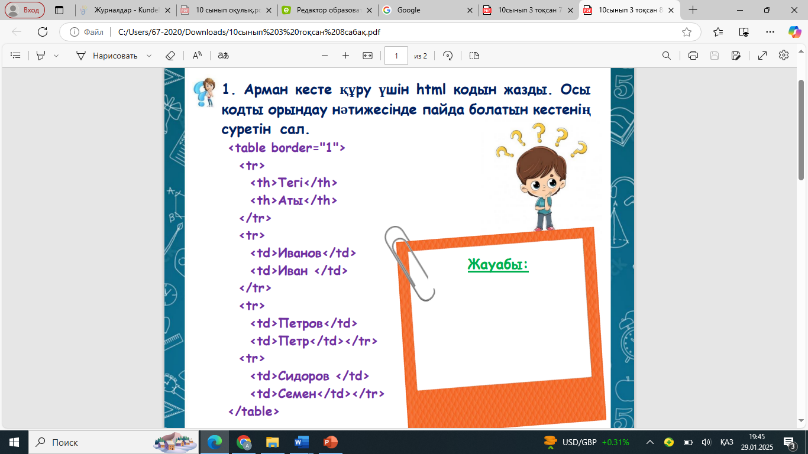
Task: Rotate the PDF page
Action: [448, 56]
